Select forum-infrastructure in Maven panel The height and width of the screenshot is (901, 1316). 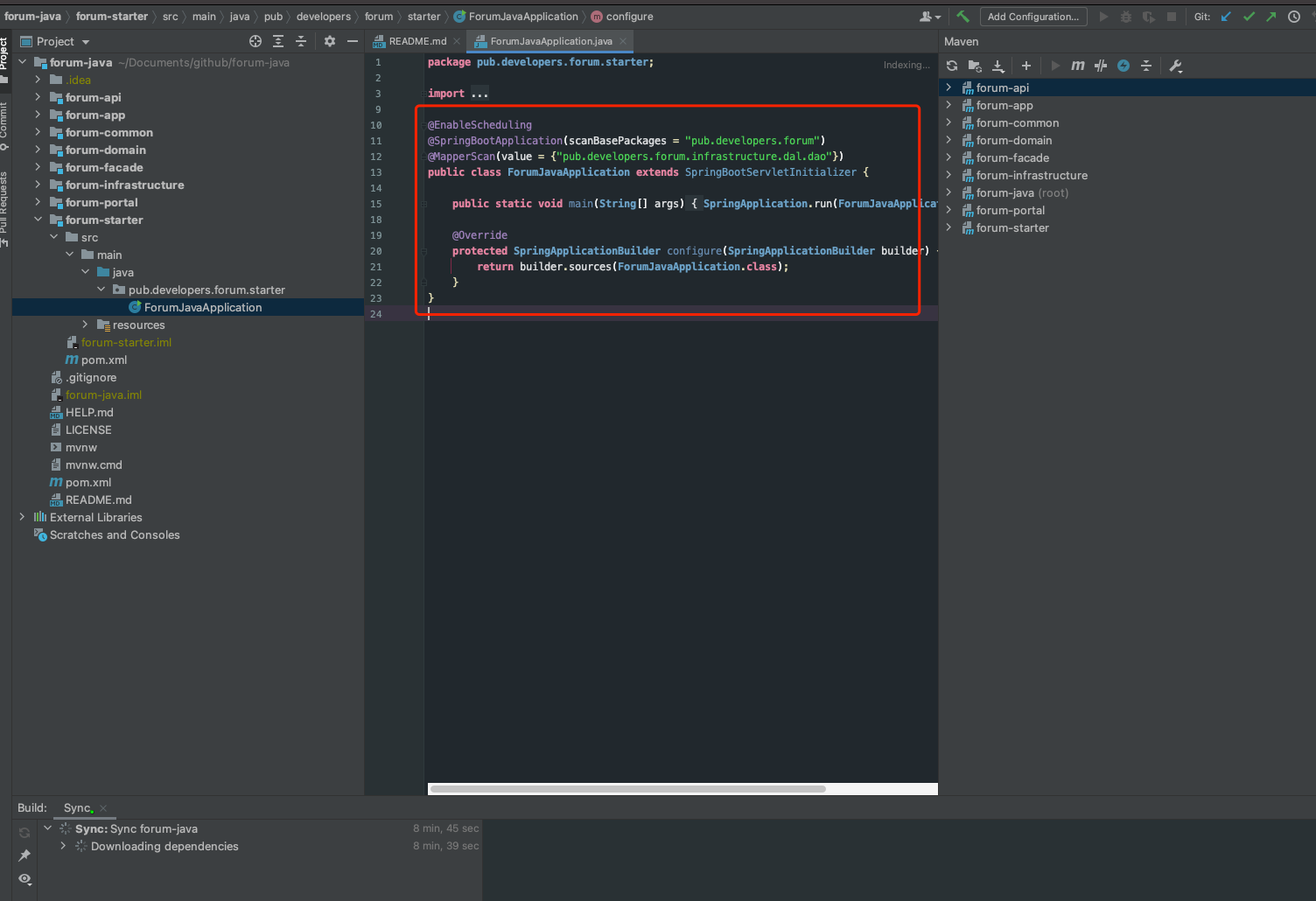click(x=1032, y=175)
